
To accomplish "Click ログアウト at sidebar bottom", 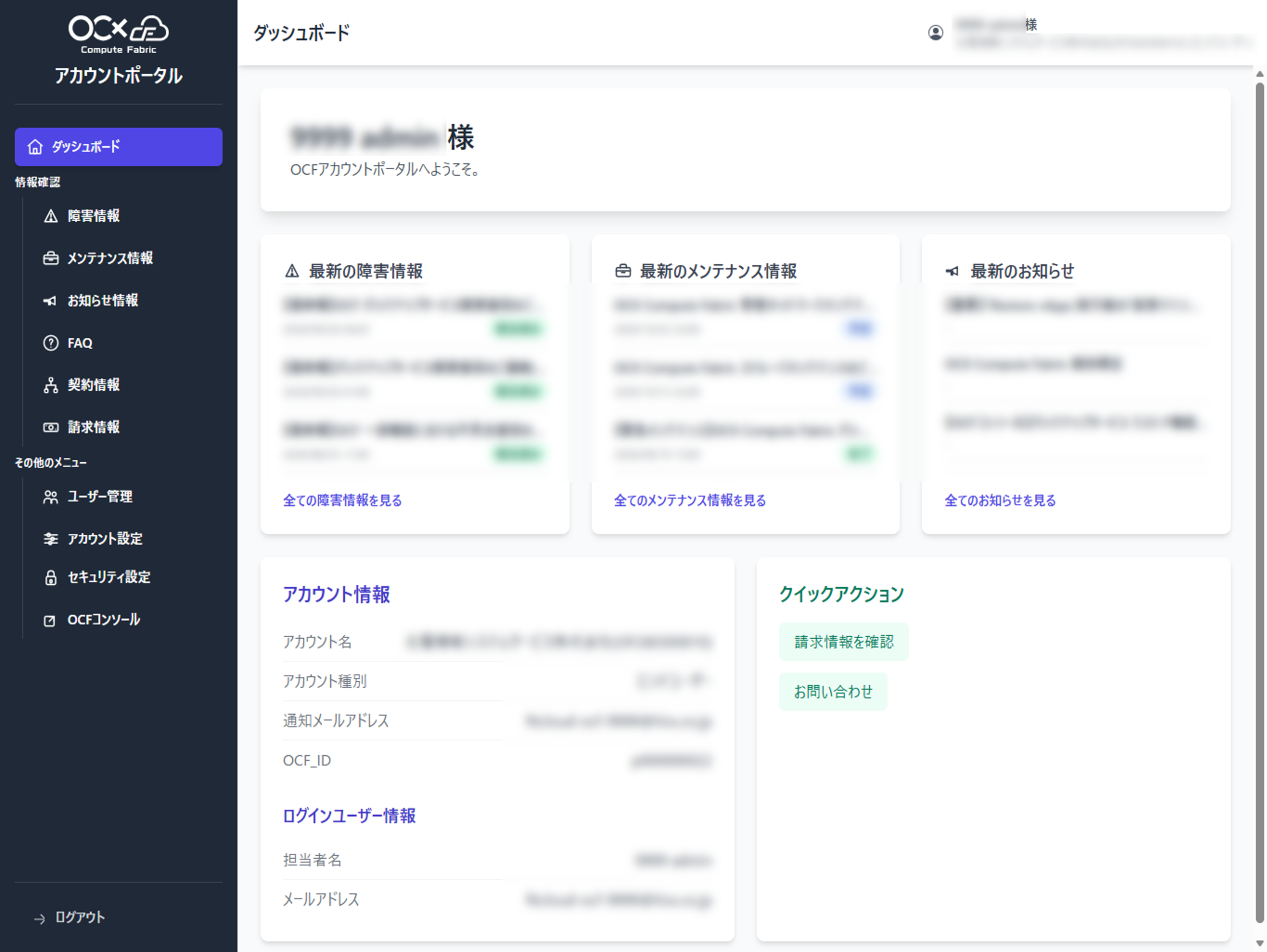I will [x=80, y=918].
